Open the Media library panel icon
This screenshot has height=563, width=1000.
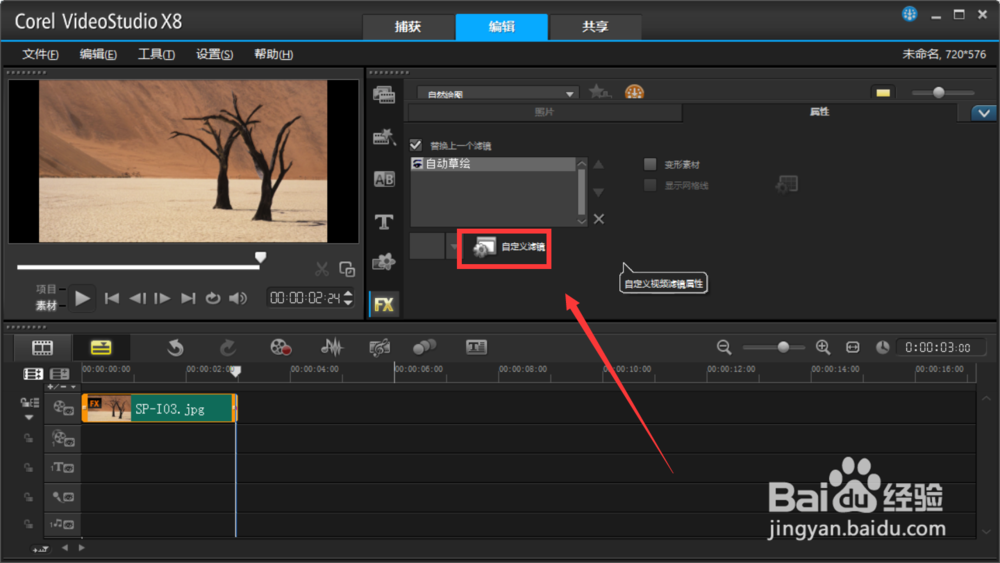tap(384, 95)
